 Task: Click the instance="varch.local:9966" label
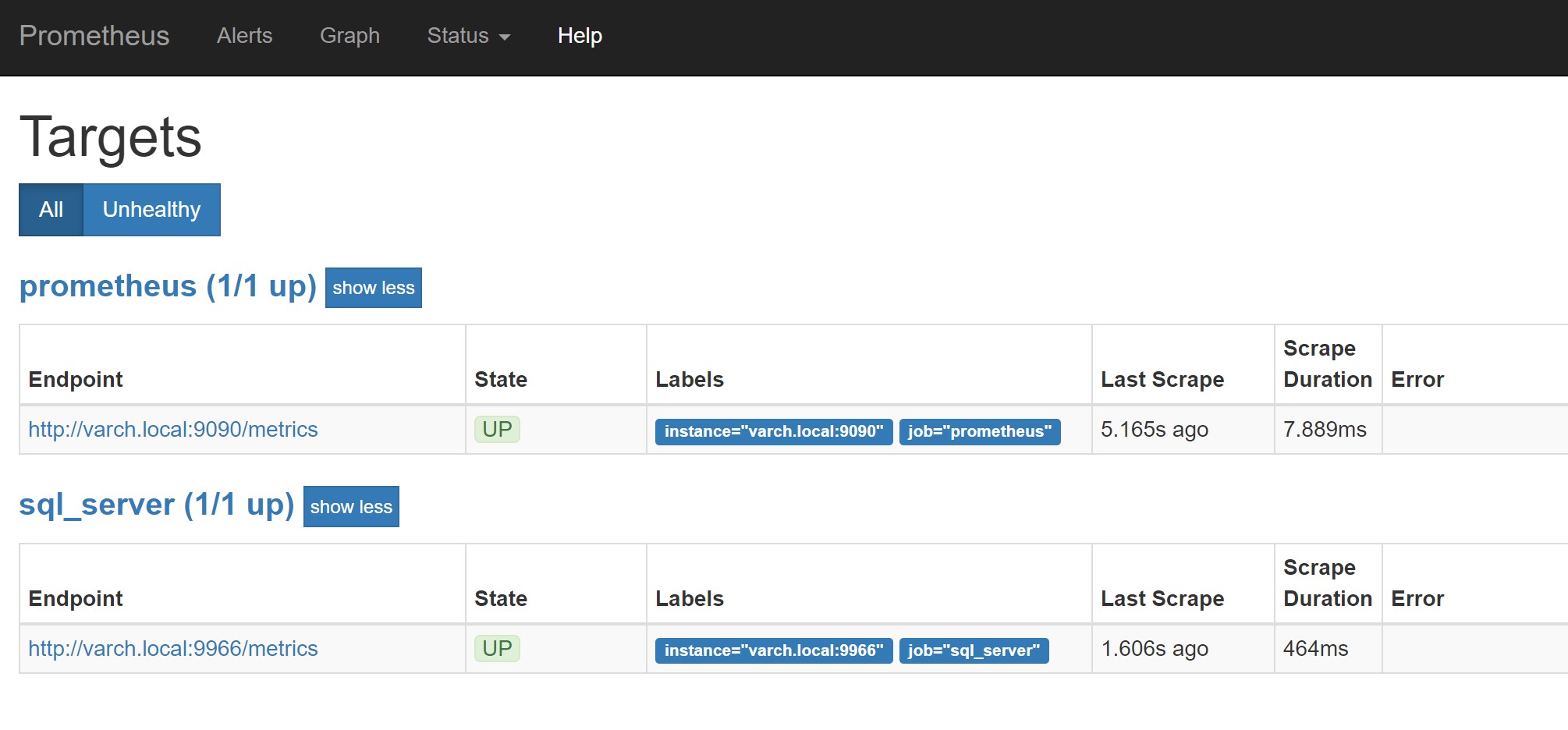point(774,650)
